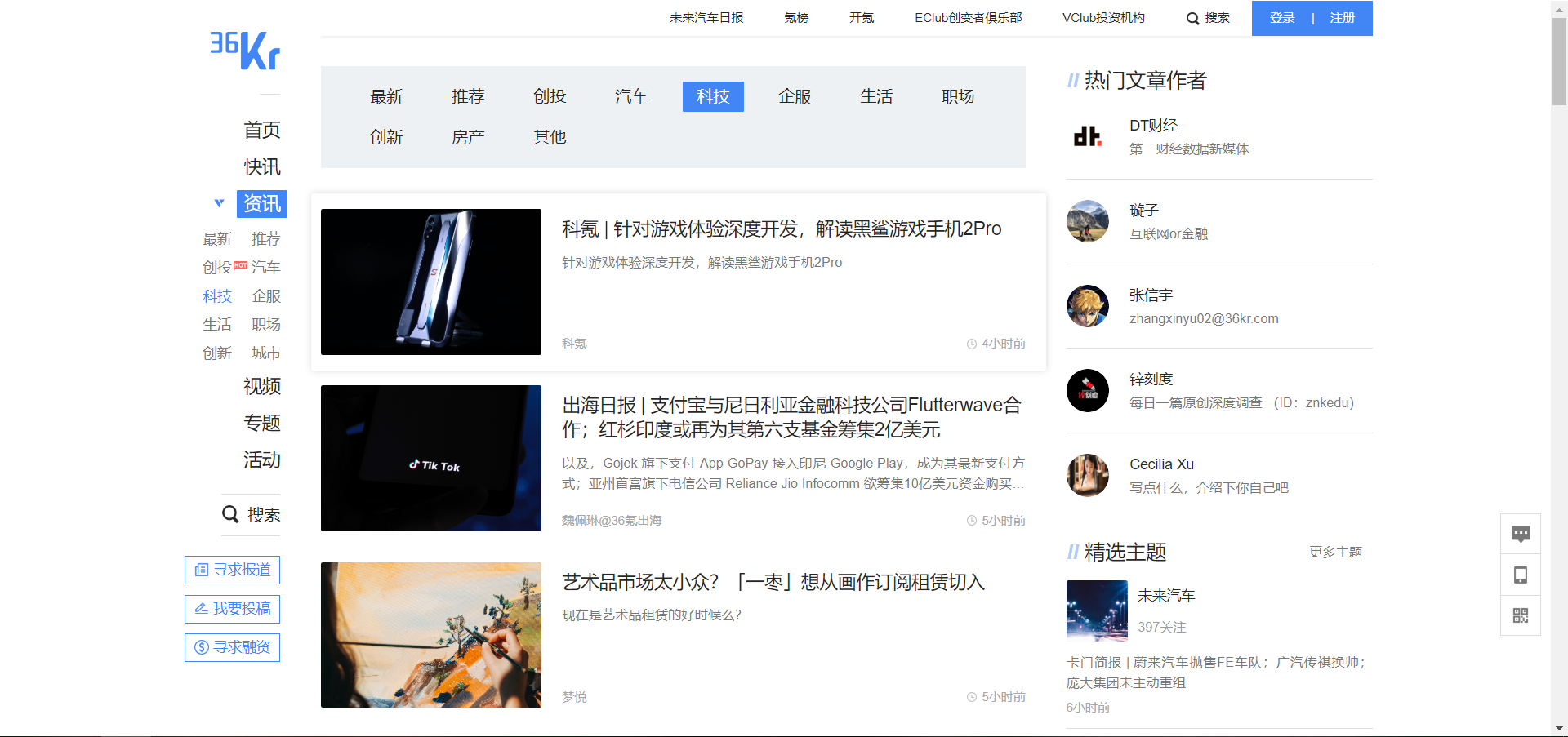Select the active 科技 category tab

(x=713, y=96)
